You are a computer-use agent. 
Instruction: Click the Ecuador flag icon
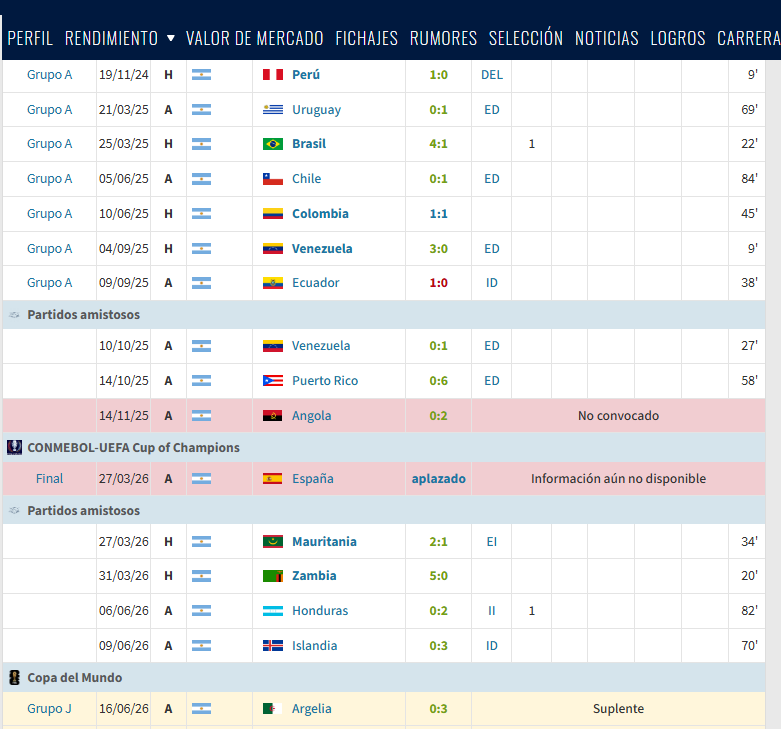tap(273, 283)
